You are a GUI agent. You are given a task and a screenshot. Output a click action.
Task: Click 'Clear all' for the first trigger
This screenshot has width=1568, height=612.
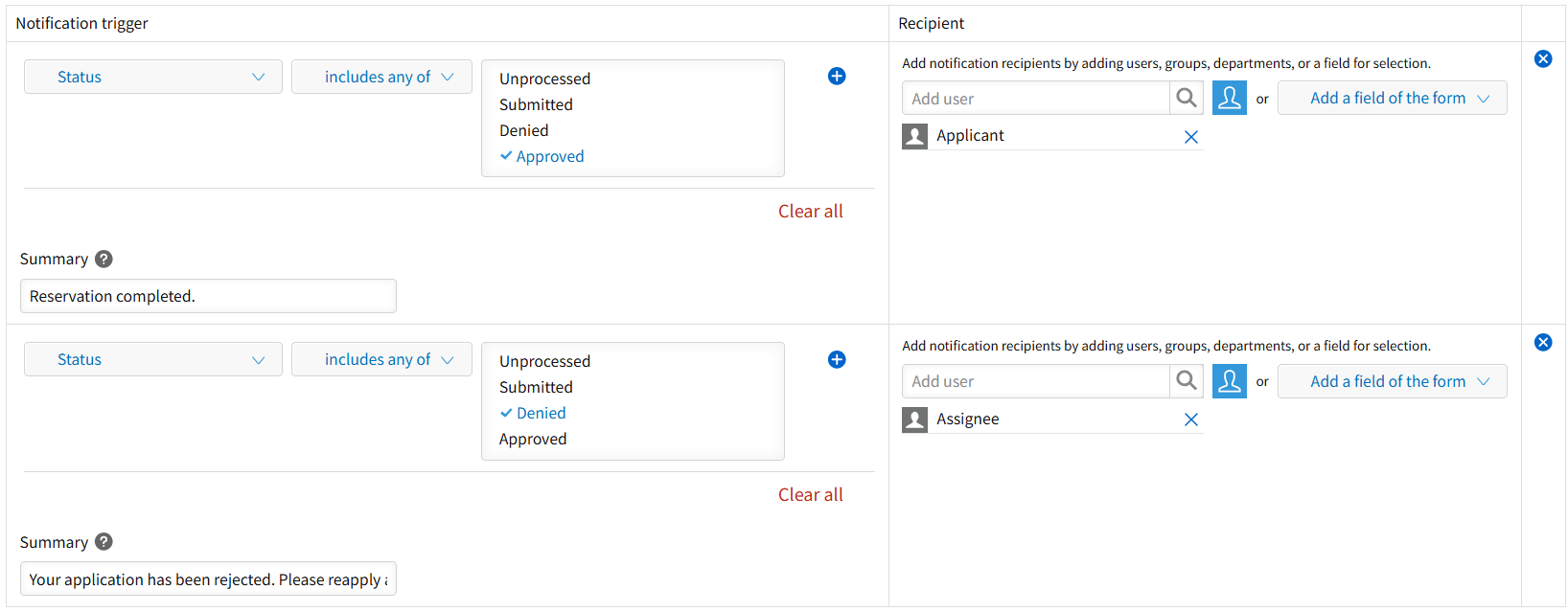click(x=811, y=212)
